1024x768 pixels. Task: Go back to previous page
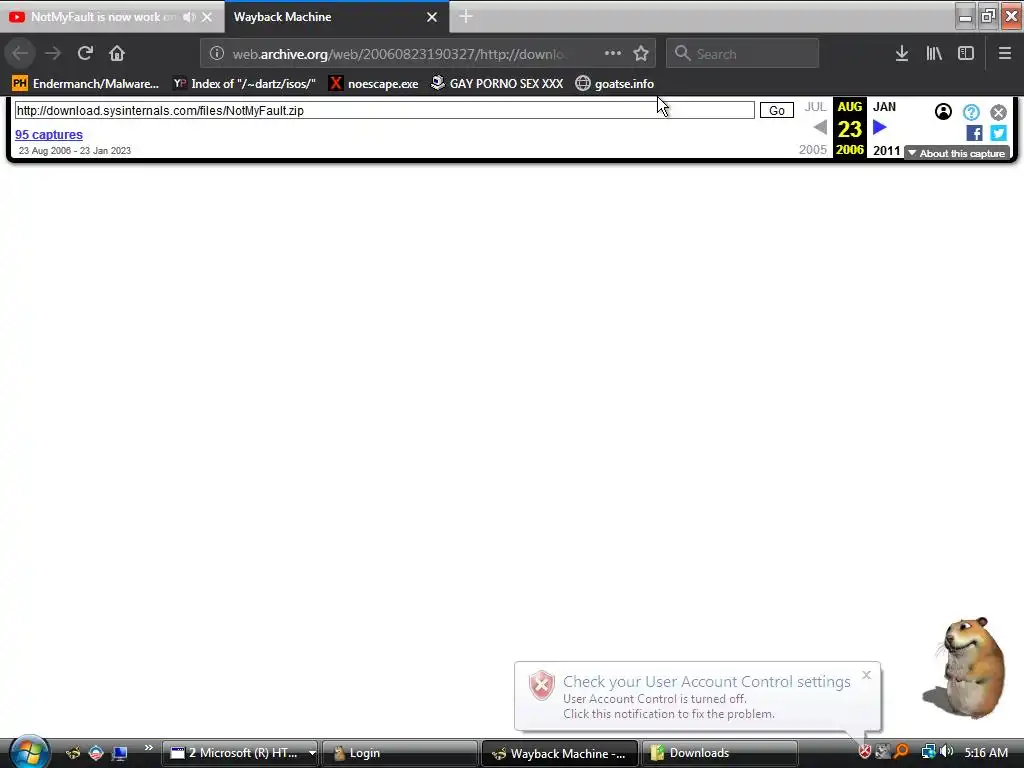pos(20,54)
